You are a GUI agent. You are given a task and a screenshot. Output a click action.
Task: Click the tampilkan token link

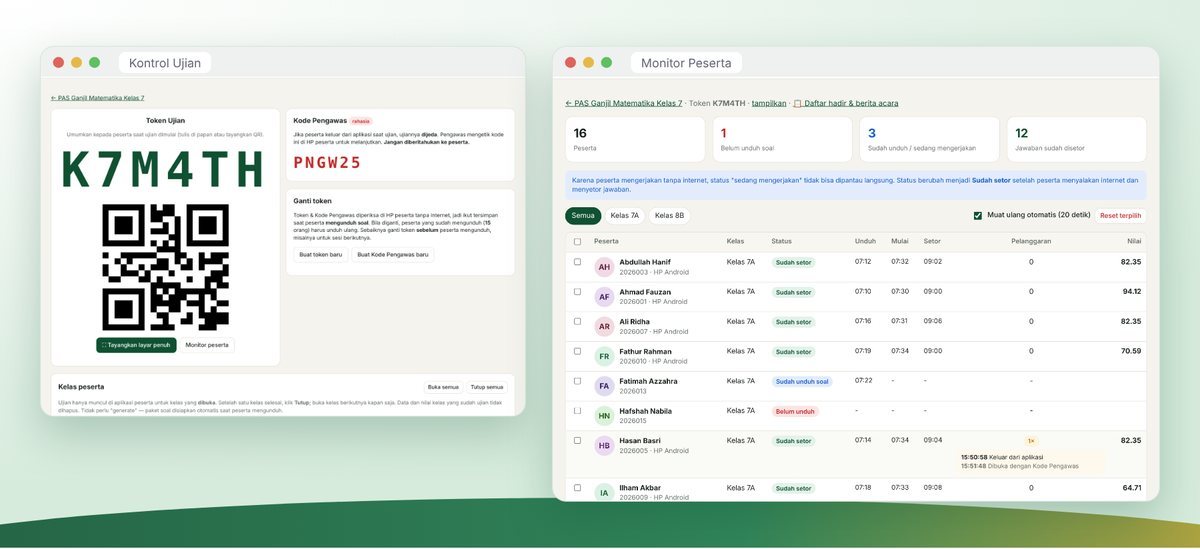769,103
